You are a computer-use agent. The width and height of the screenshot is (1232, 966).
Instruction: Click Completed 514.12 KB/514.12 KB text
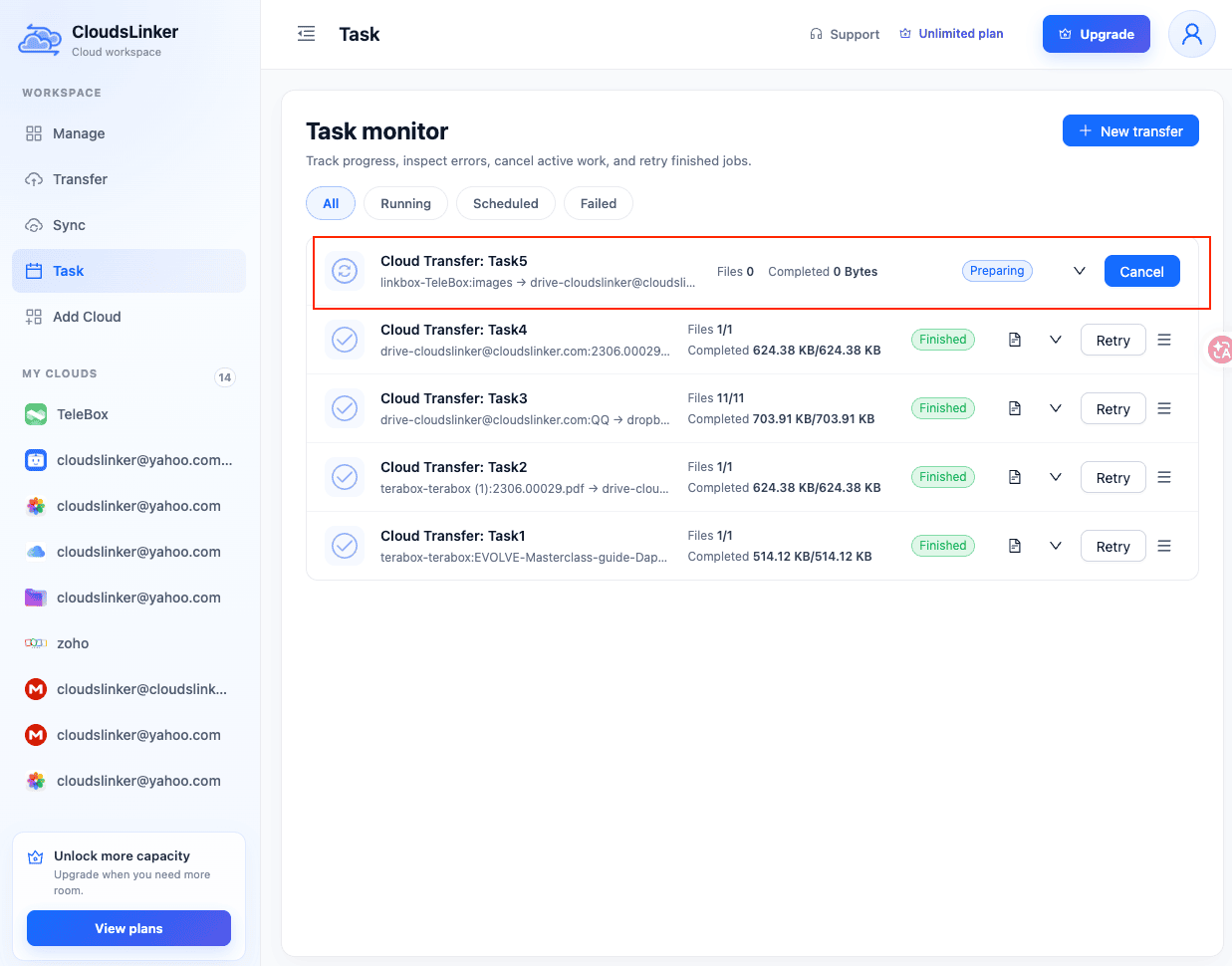coord(780,557)
